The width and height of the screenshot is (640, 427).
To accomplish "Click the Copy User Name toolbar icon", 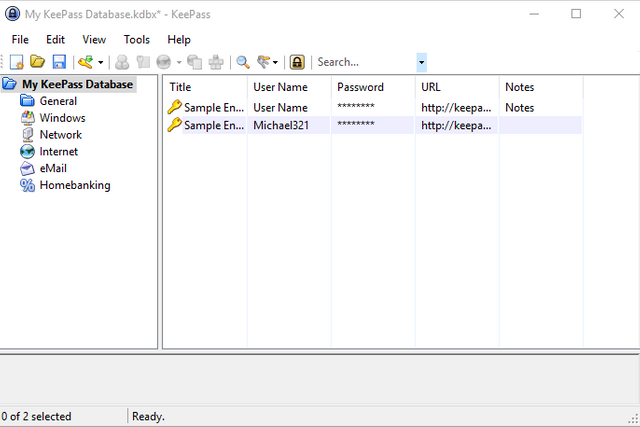I will click(122, 62).
